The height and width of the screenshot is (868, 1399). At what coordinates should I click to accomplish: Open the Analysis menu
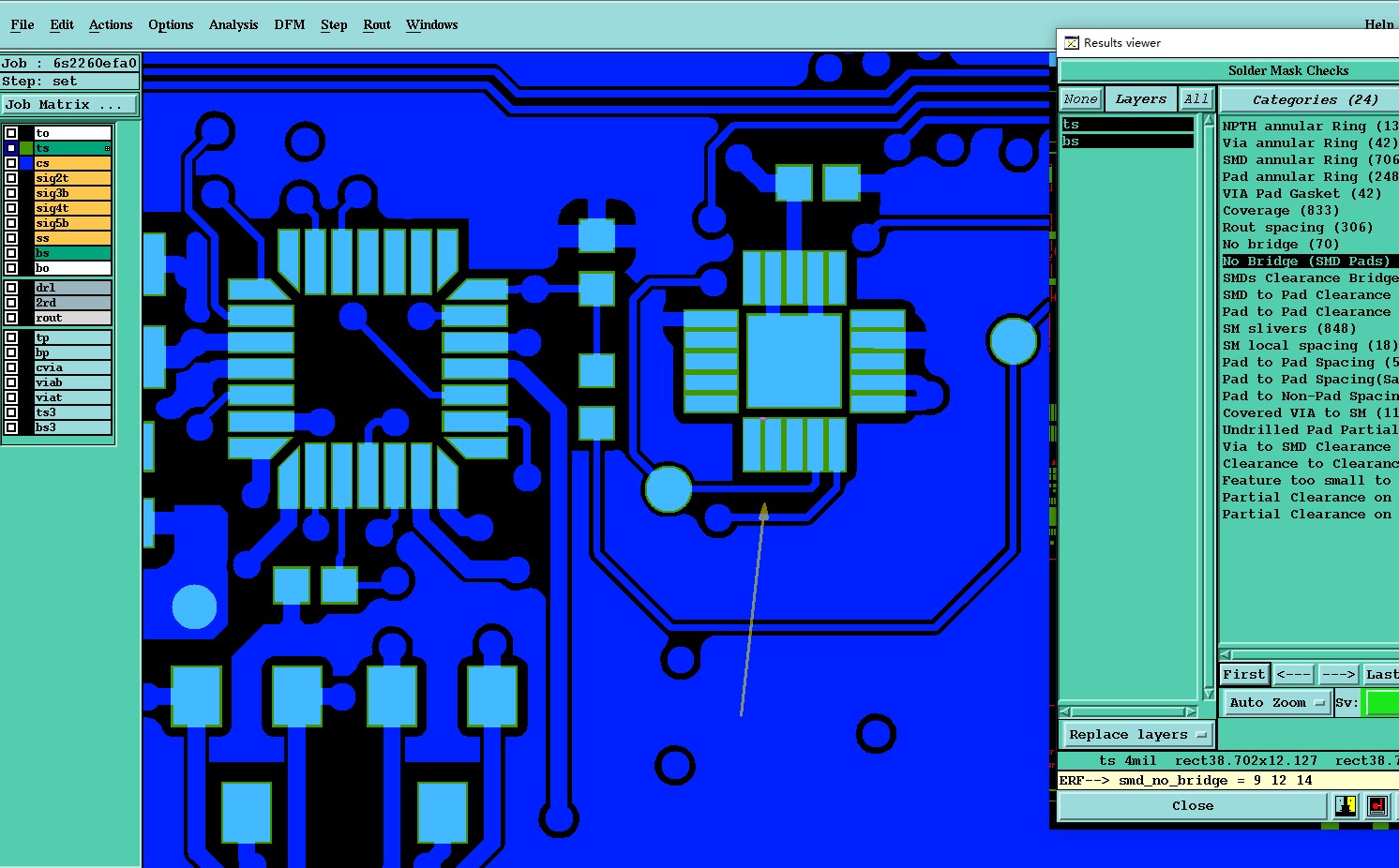pos(233,25)
